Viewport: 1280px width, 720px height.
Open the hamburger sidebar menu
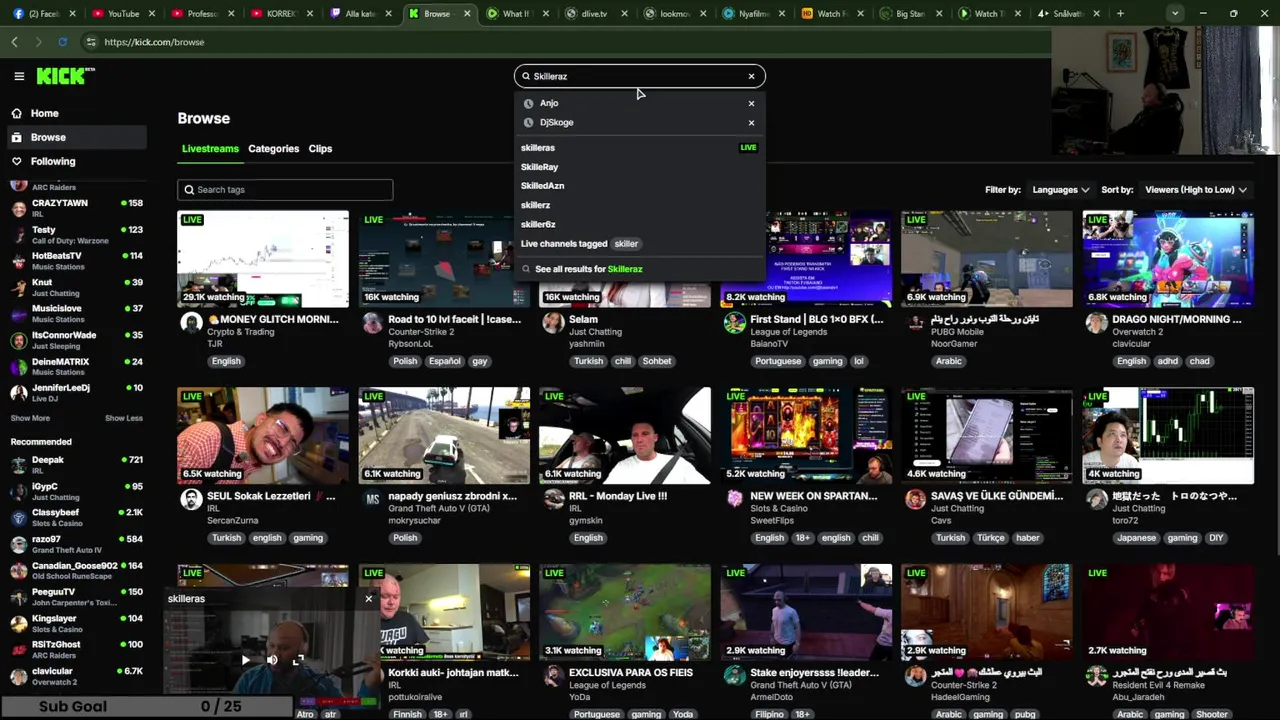(x=19, y=76)
